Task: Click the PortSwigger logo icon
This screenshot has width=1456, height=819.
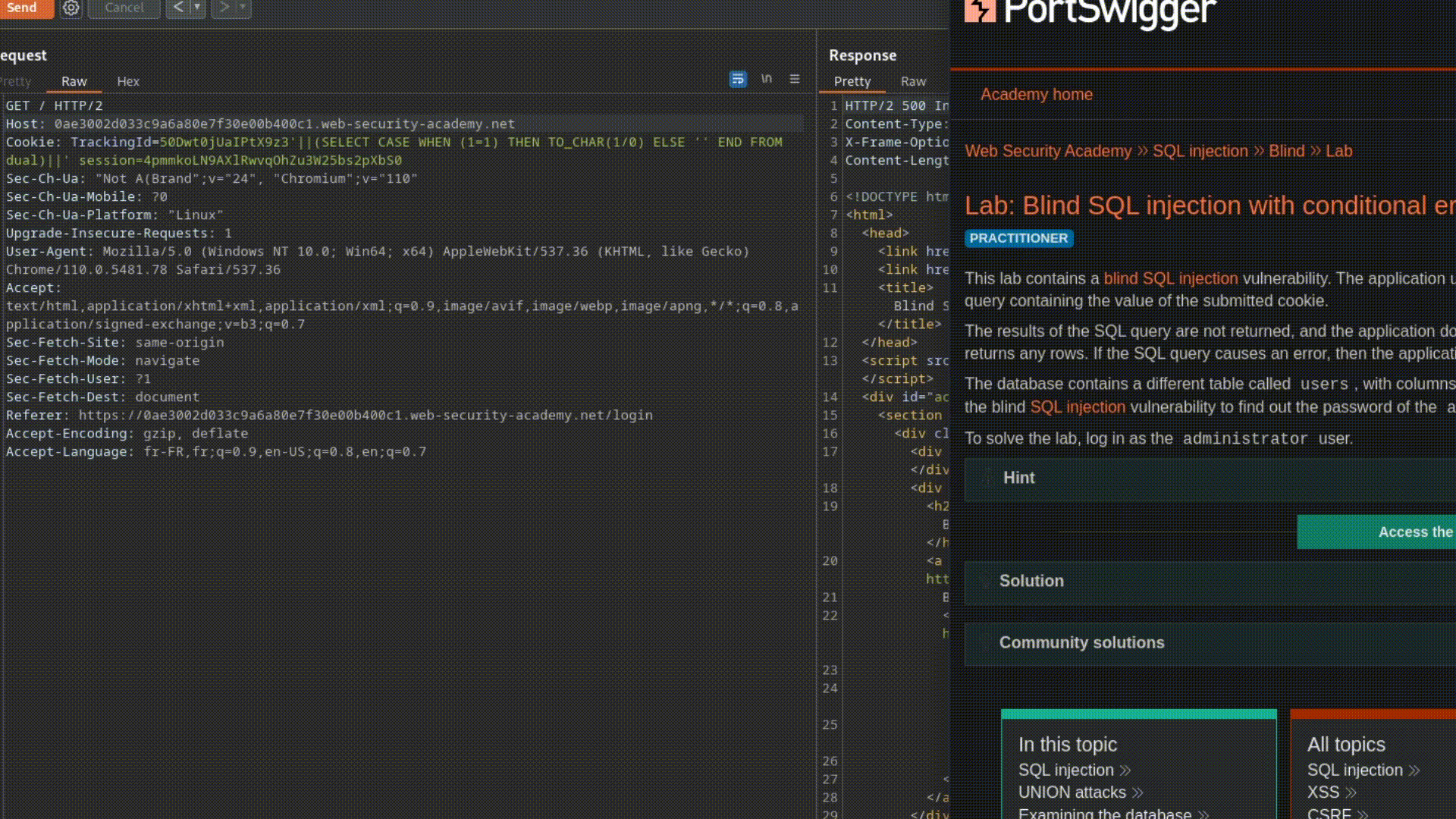Action: pyautogui.click(x=979, y=9)
